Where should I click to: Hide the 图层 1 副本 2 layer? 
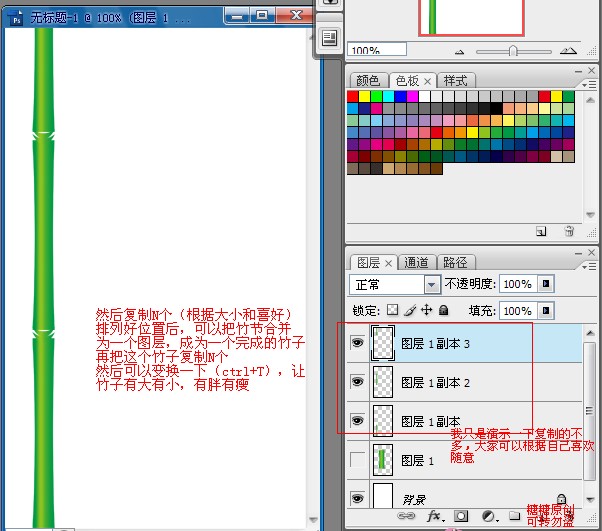tap(357, 382)
